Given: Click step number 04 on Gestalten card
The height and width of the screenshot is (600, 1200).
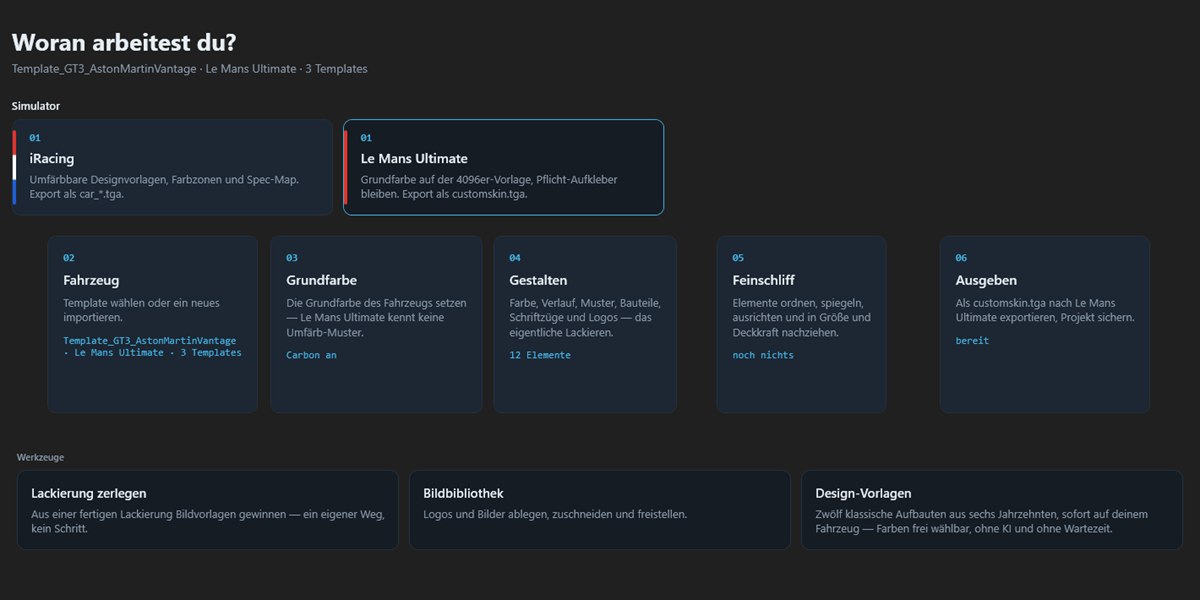Looking at the screenshot, I should tap(515, 258).
